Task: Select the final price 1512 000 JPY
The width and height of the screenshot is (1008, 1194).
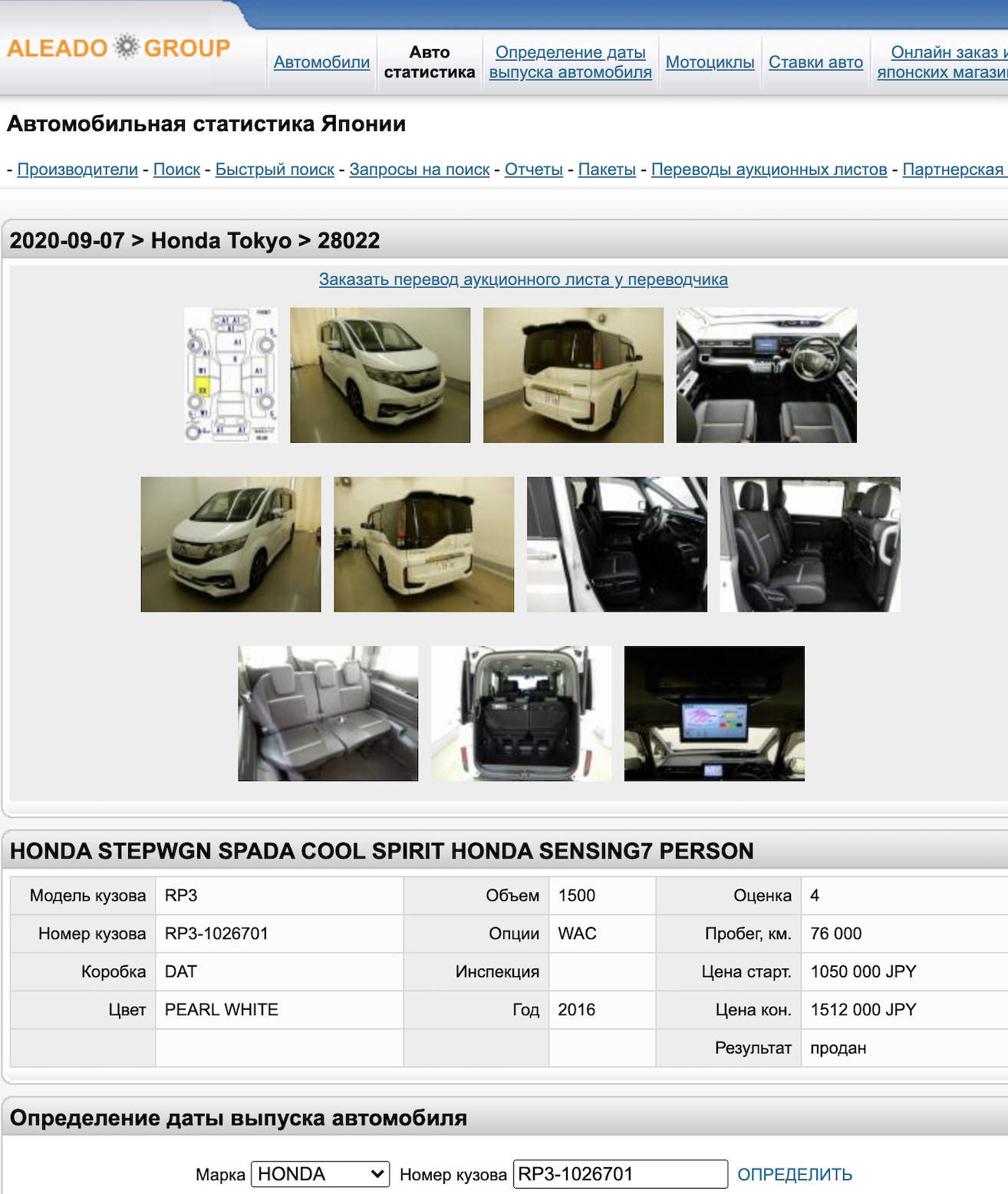Action: pyautogui.click(x=863, y=1010)
